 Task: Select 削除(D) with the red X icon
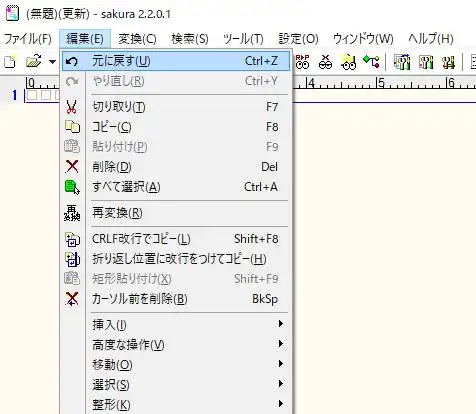click(176, 167)
